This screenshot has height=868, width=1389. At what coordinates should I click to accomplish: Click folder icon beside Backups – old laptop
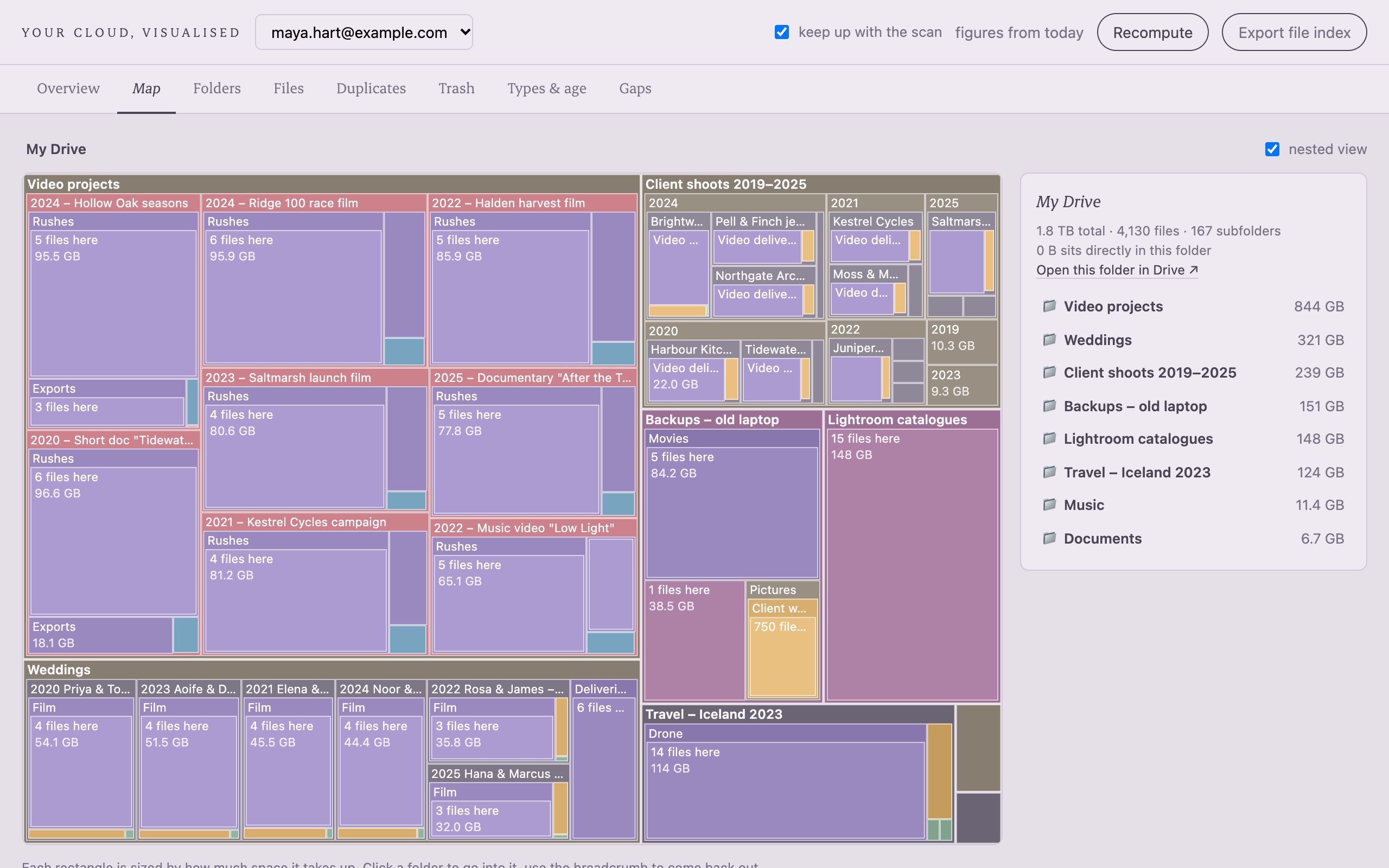coord(1049,406)
